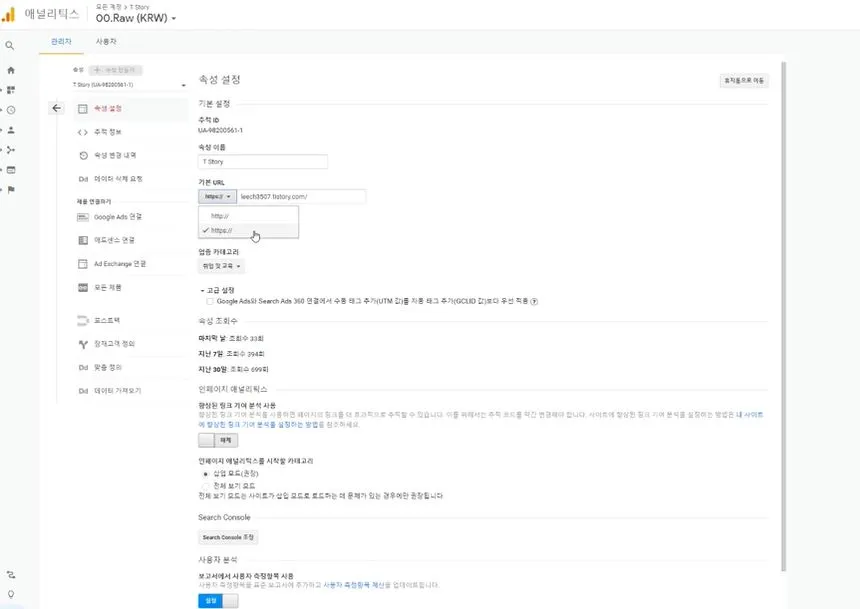
Task: Click the 지난 7일 hits line
Action: [231, 354]
